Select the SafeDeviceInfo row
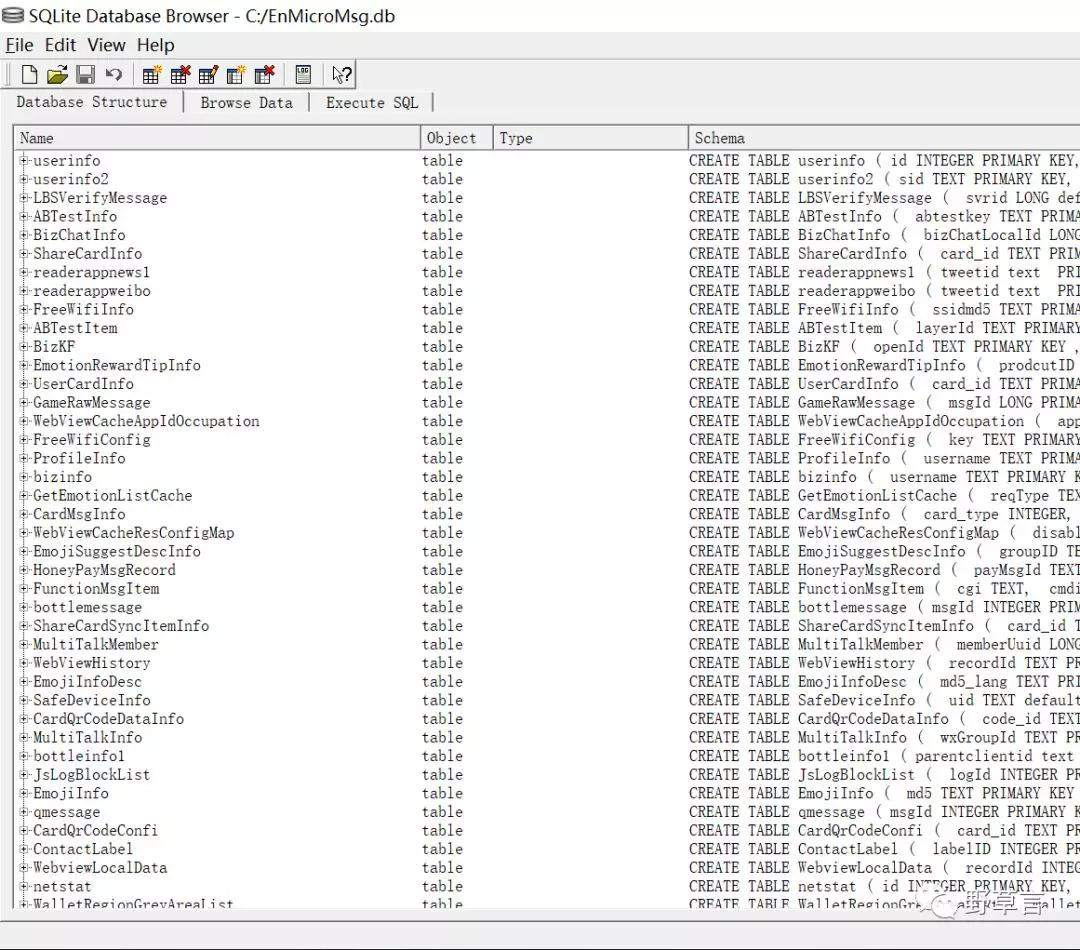Viewport: 1080px width, 950px height. tap(547, 700)
